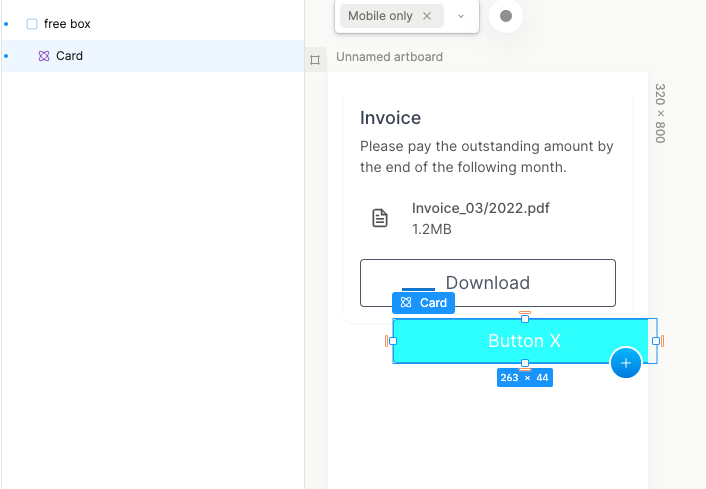Image resolution: width=706 pixels, height=489 pixels.
Task: Click the 263 × 44 size badge
Action: [525, 377]
